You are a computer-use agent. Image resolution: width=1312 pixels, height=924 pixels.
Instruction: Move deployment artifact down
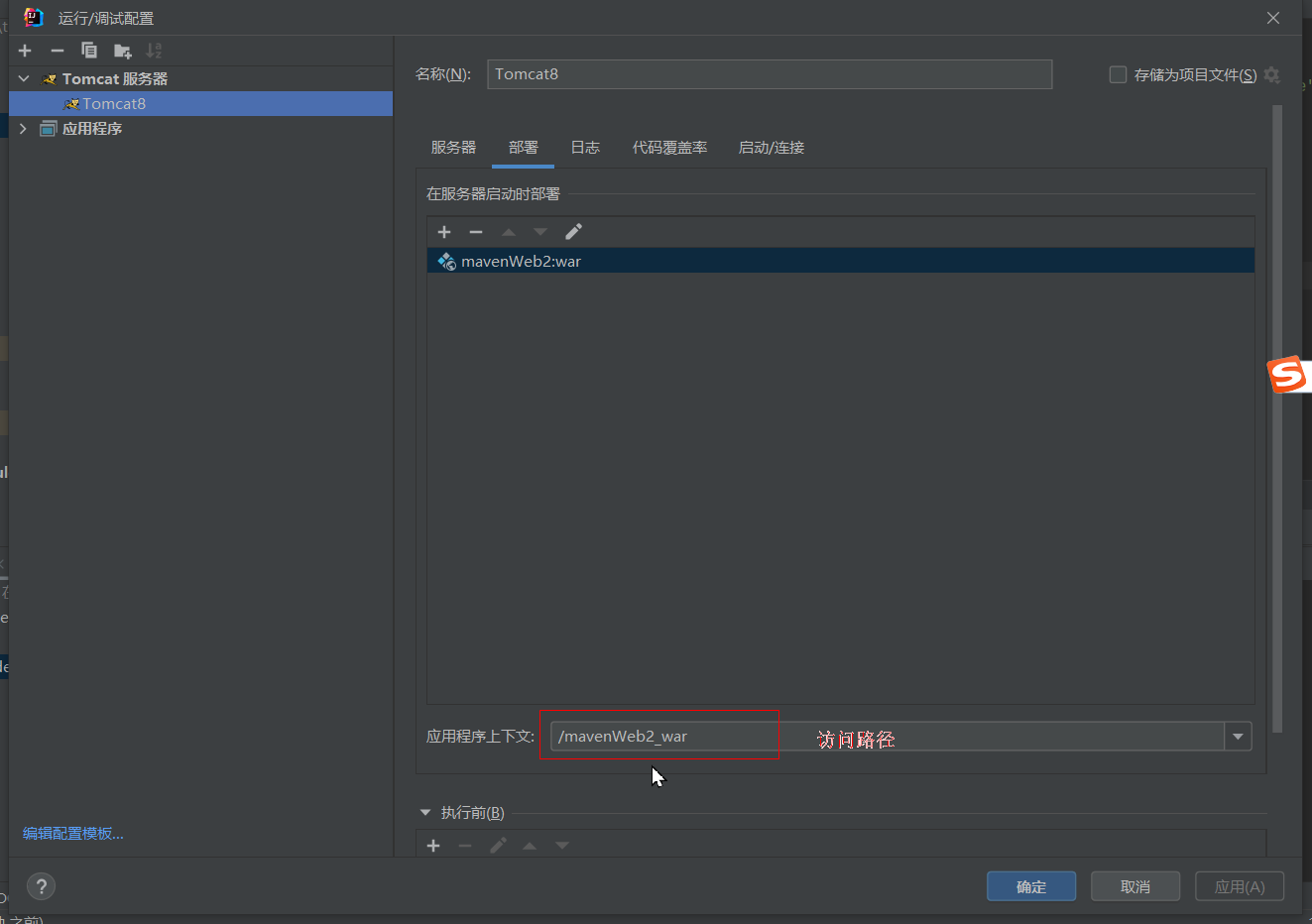[x=540, y=232]
